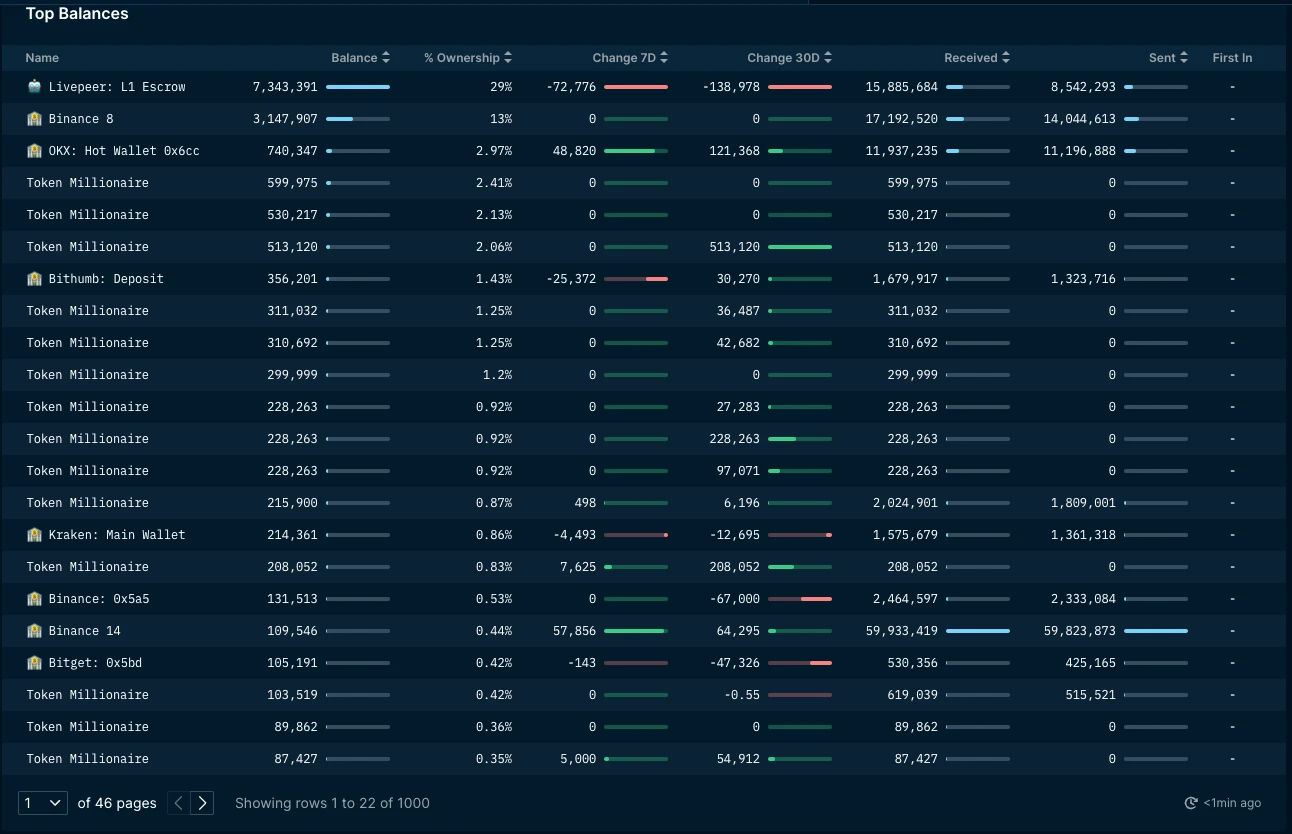
Task: Click the Binance 14 exchange icon
Action: [35, 631]
